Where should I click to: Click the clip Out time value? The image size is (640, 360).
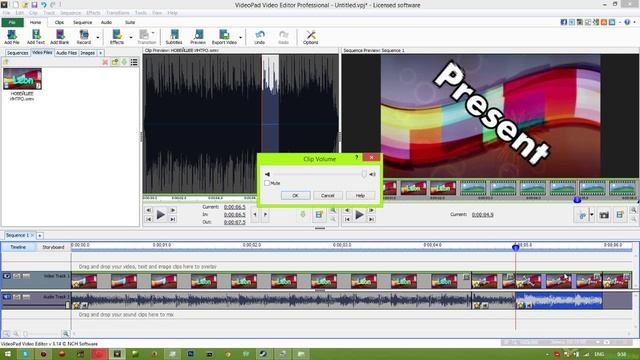point(235,222)
